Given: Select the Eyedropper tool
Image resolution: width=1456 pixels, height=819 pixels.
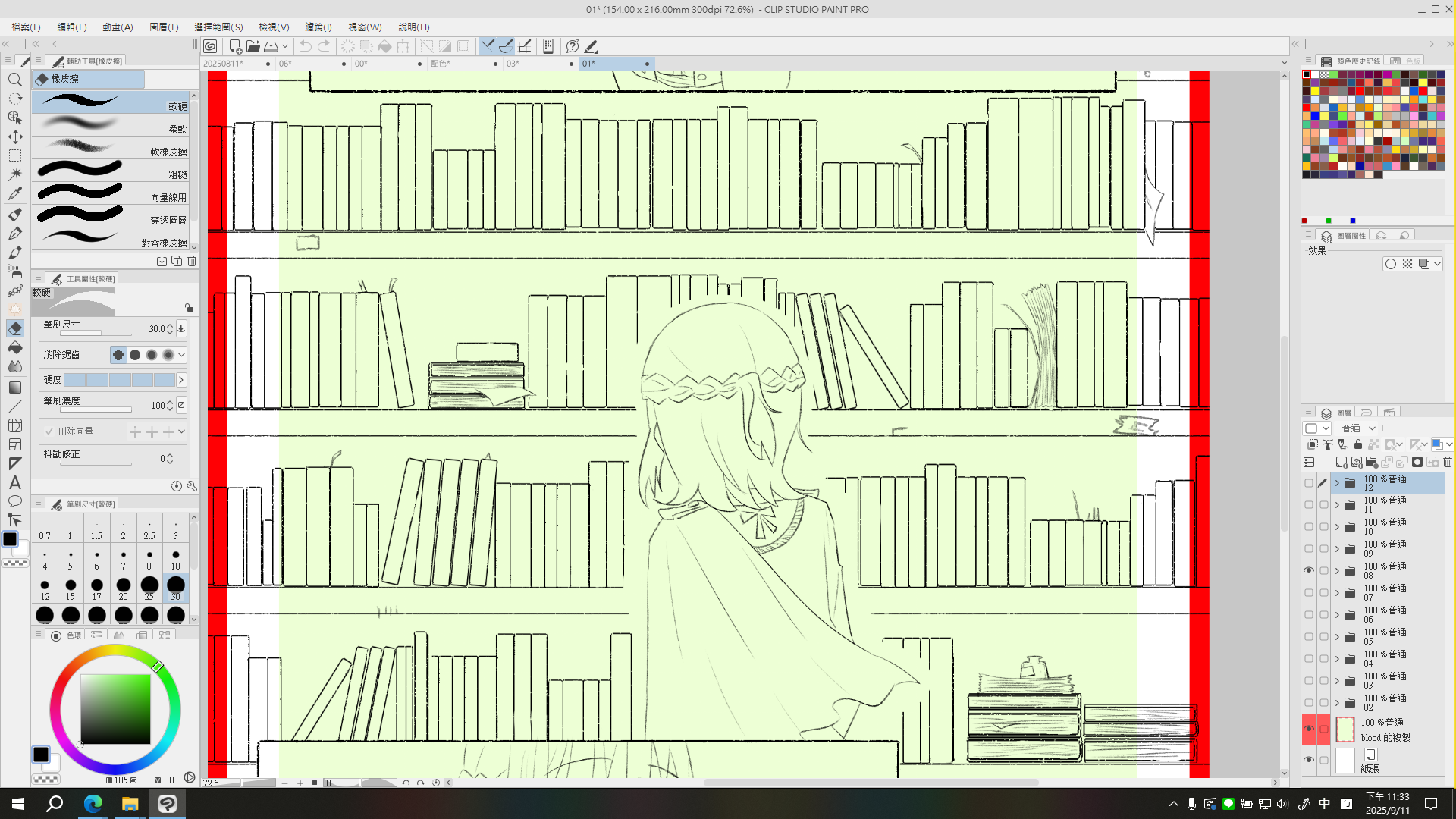Looking at the screenshot, I should pos(14,193).
